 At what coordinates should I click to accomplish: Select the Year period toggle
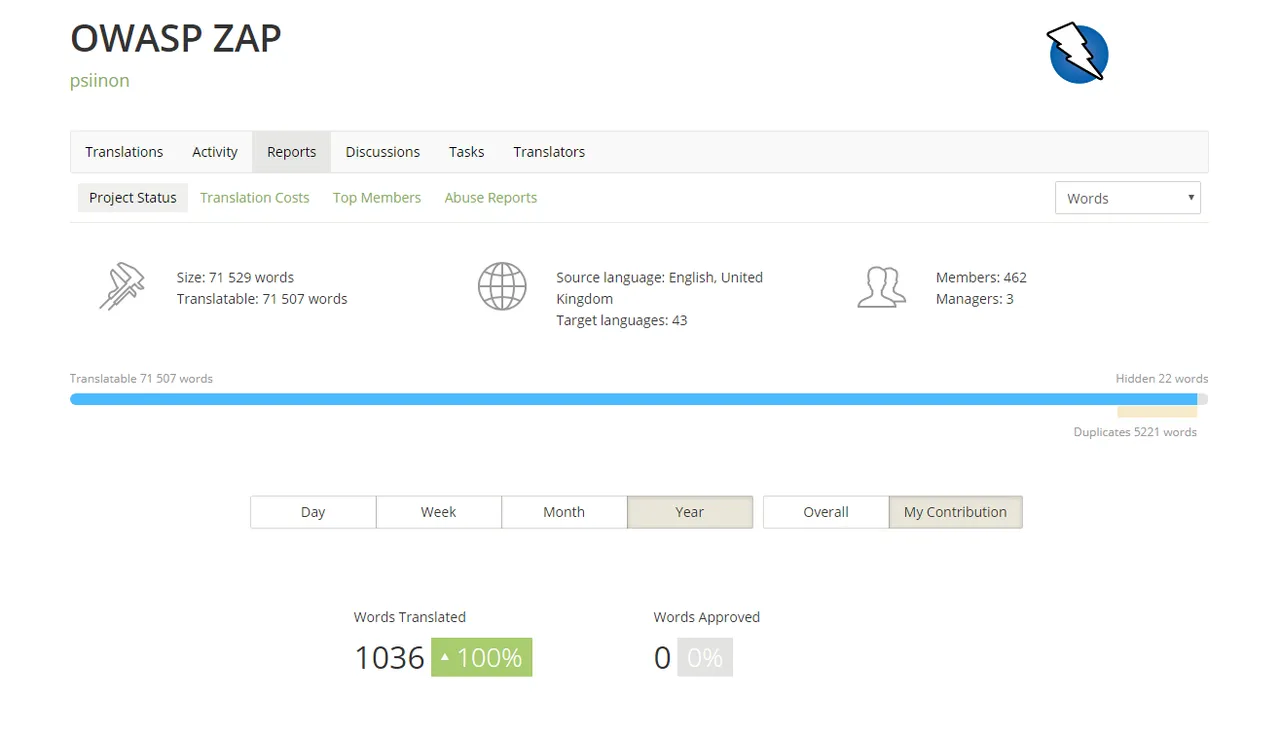pyautogui.click(x=690, y=512)
